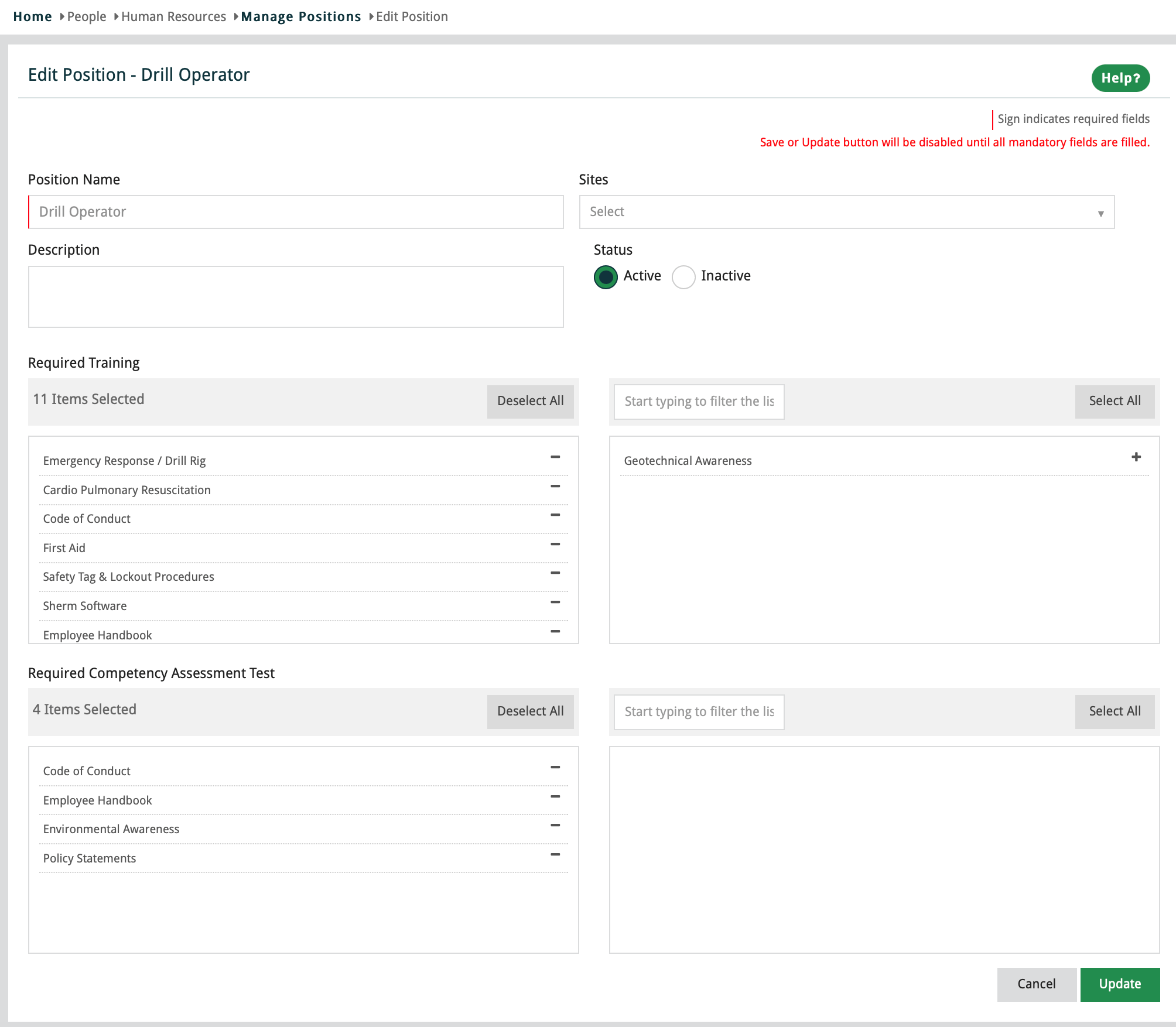Add Geotechnical Awareness with plus icon
The image size is (1176, 1027).
tap(1136, 457)
